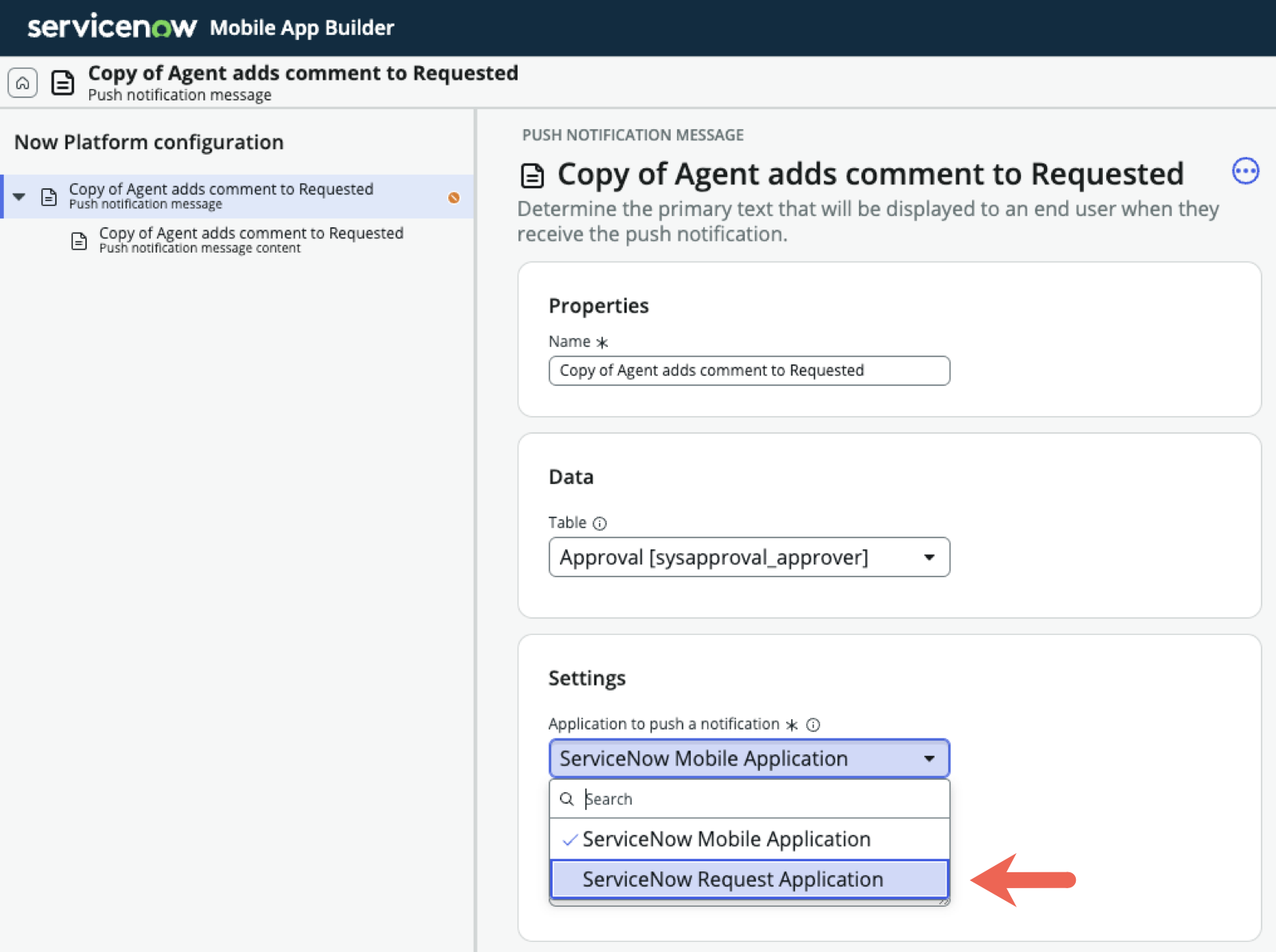1276x952 pixels.
Task: Select ServiceNow Request Application option
Action: point(749,879)
